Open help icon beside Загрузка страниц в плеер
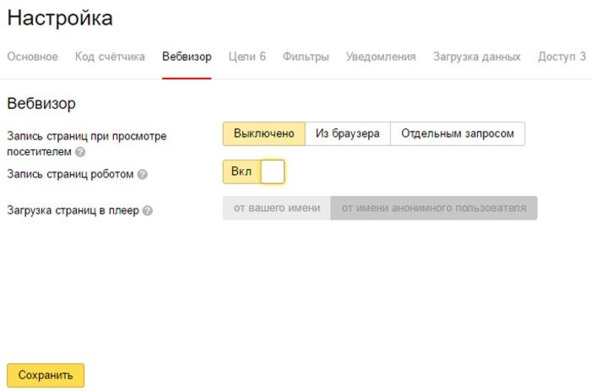591x391 pixels. (x=148, y=210)
